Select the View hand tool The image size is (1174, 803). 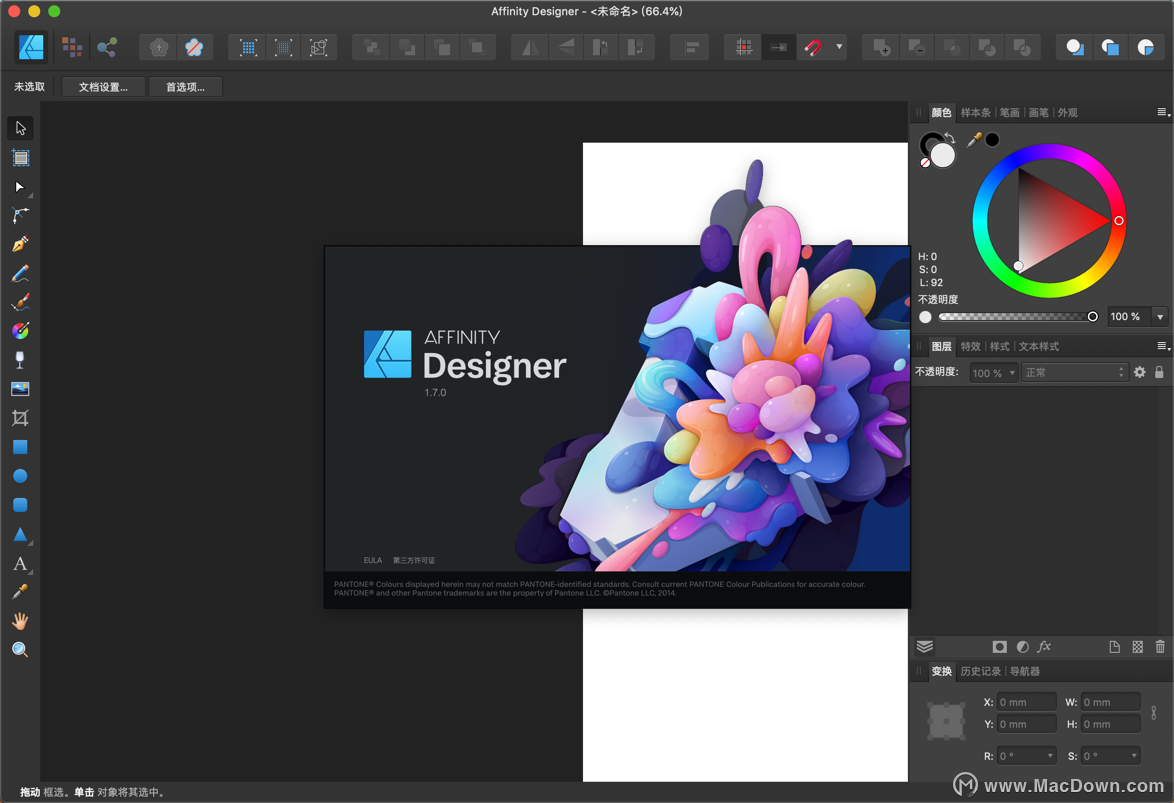(x=20, y=621)
